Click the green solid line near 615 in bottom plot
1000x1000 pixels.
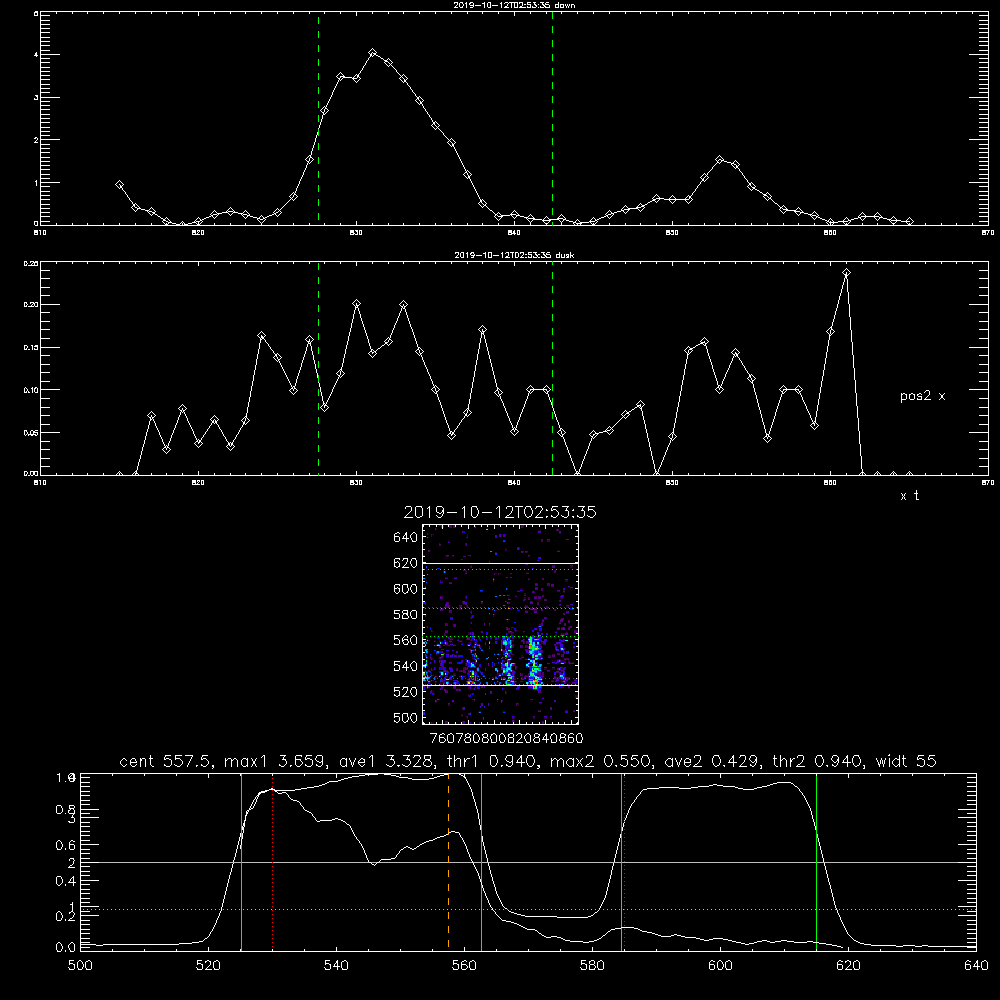pyautogui.click(x=816, y=861)
